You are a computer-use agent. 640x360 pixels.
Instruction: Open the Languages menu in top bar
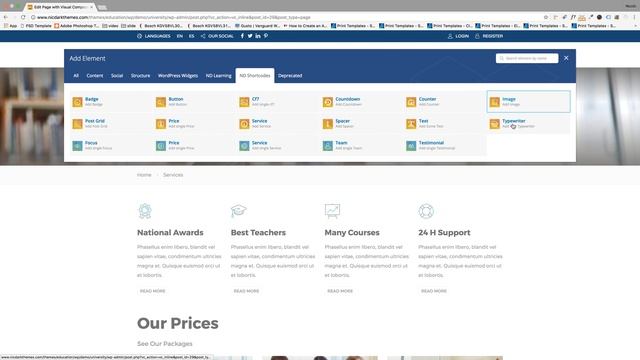pyautogui.click(x=154, y=36)
